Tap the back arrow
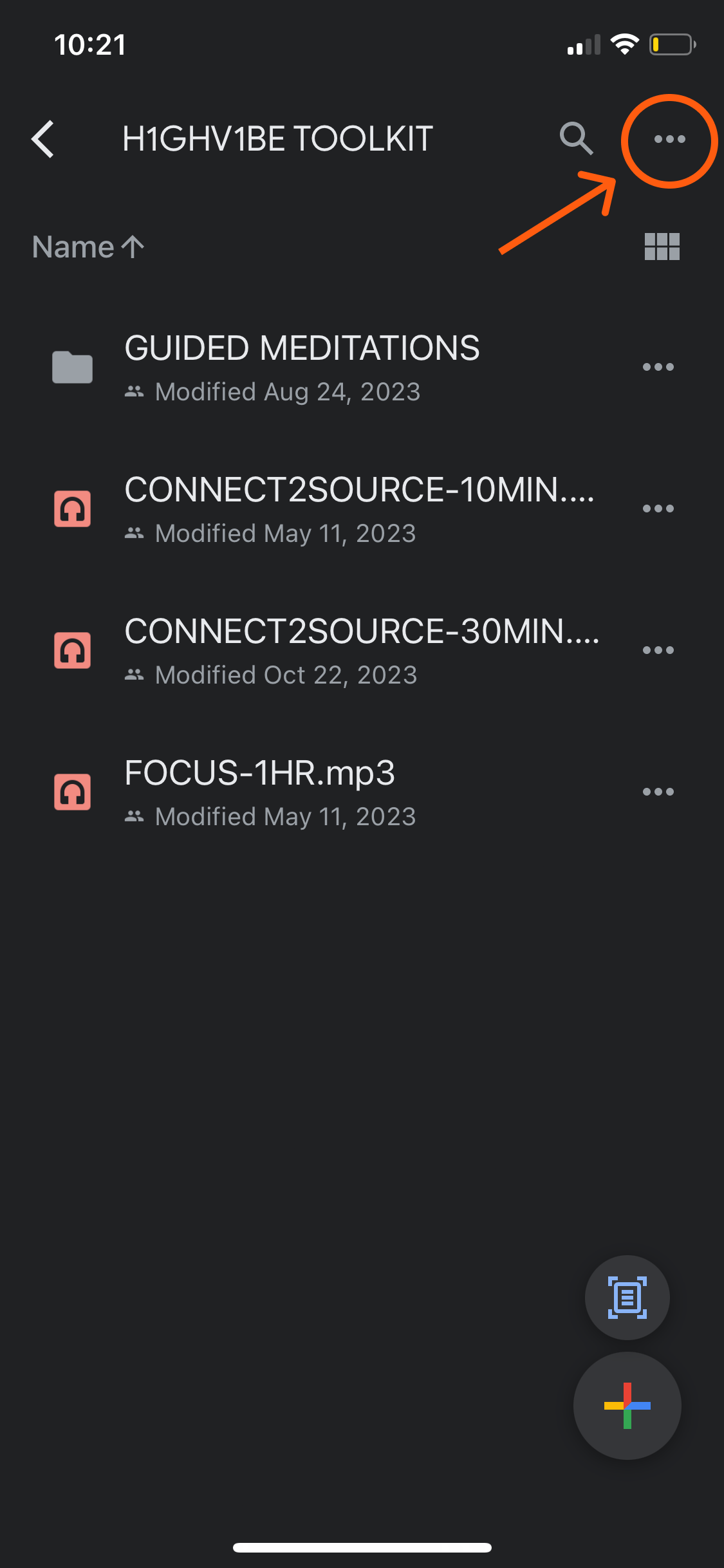Image resolution: width=724 pixels, height=1568 pixels. [x=43, y=139]
